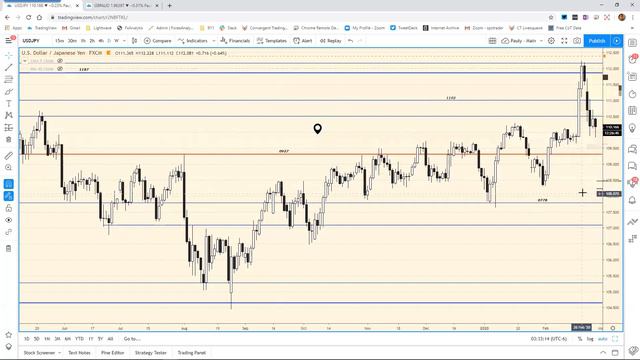Toggle hide all drawing tools eye

click(x=9, y=220)
